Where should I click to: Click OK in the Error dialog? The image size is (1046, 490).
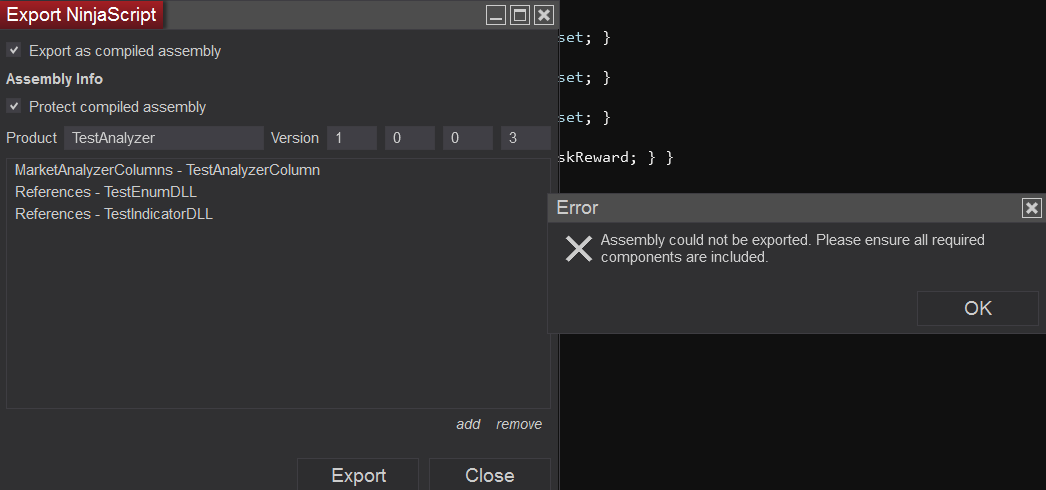pos(978,308)
